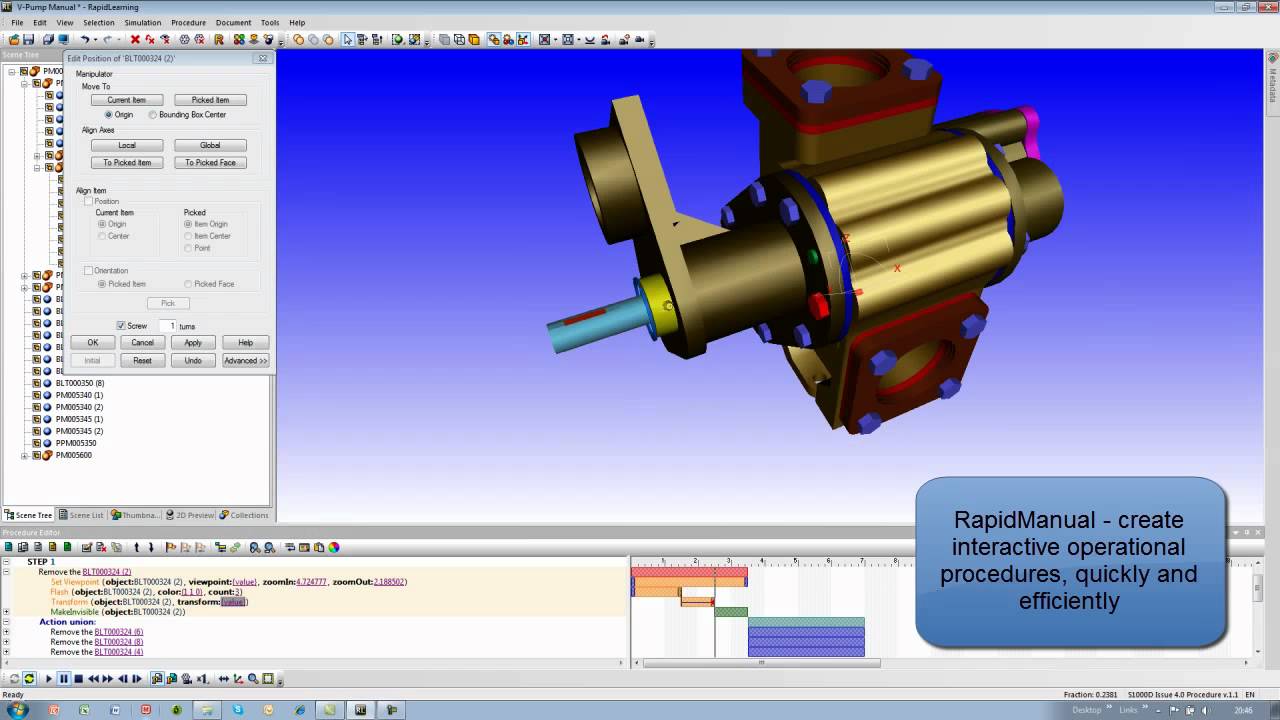The image size is (1280, 720).
Task: Open the Simulation menu
Action: point(143,22)
